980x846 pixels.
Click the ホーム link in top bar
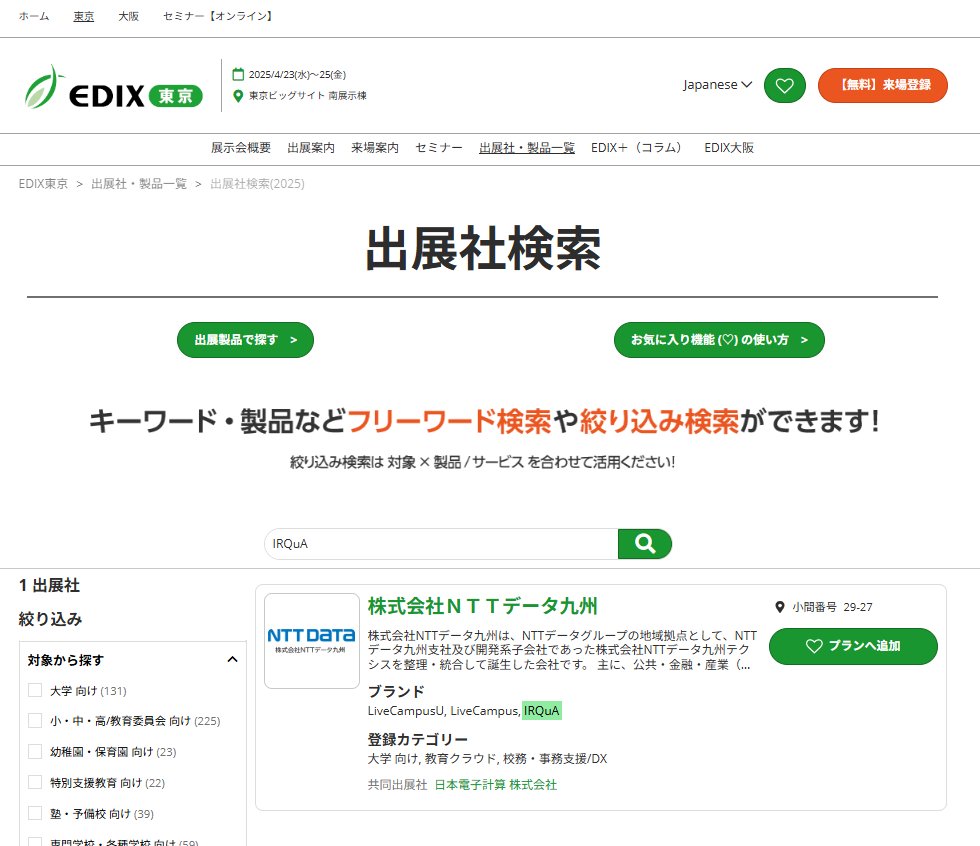34,16
